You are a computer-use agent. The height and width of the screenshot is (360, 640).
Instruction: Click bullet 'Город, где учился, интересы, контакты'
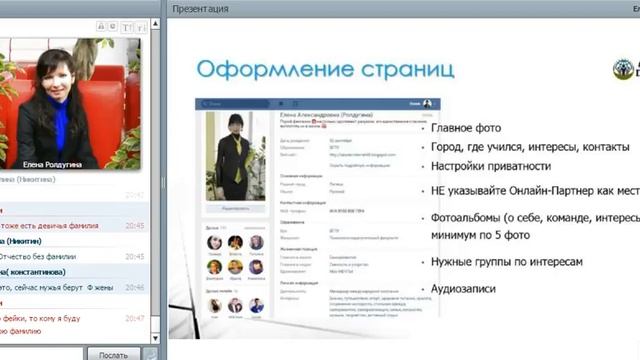(x=530, y=147)
